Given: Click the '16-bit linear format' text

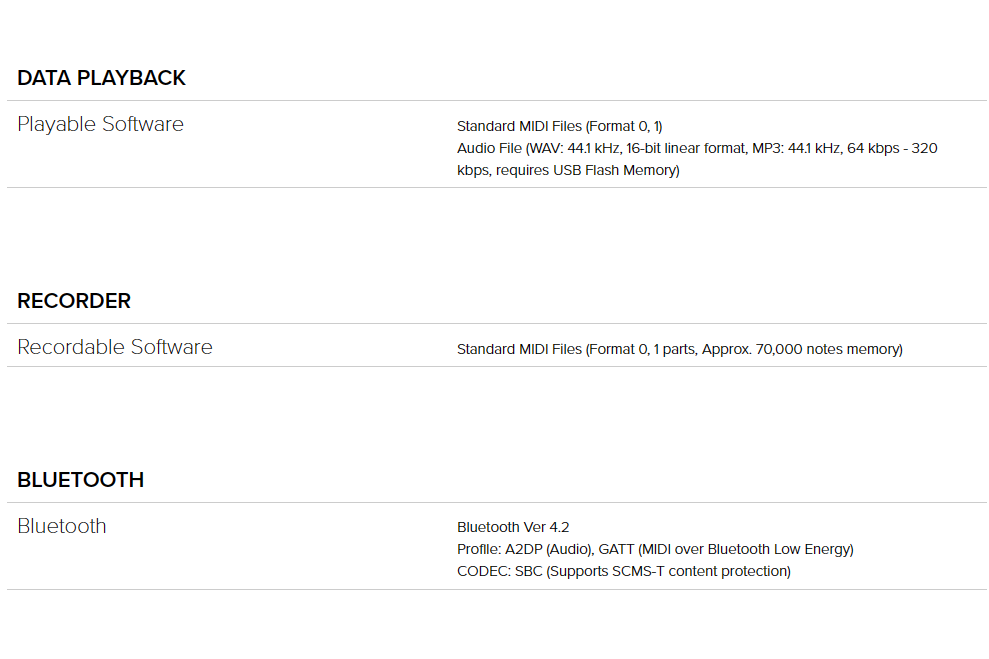Looking at the screenshot, I should (687, 148).
